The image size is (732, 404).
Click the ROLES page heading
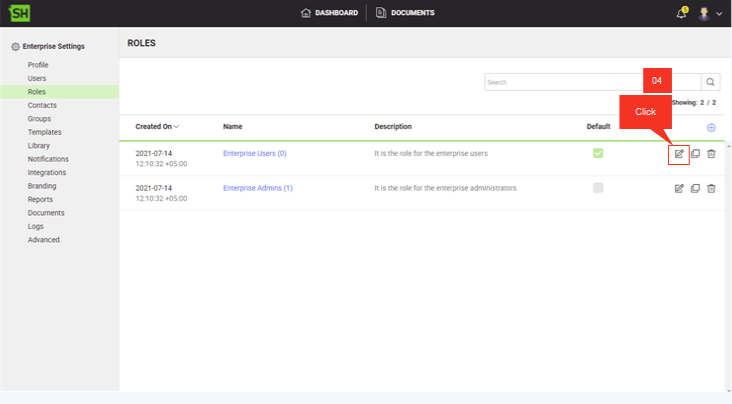coord(141,43)
